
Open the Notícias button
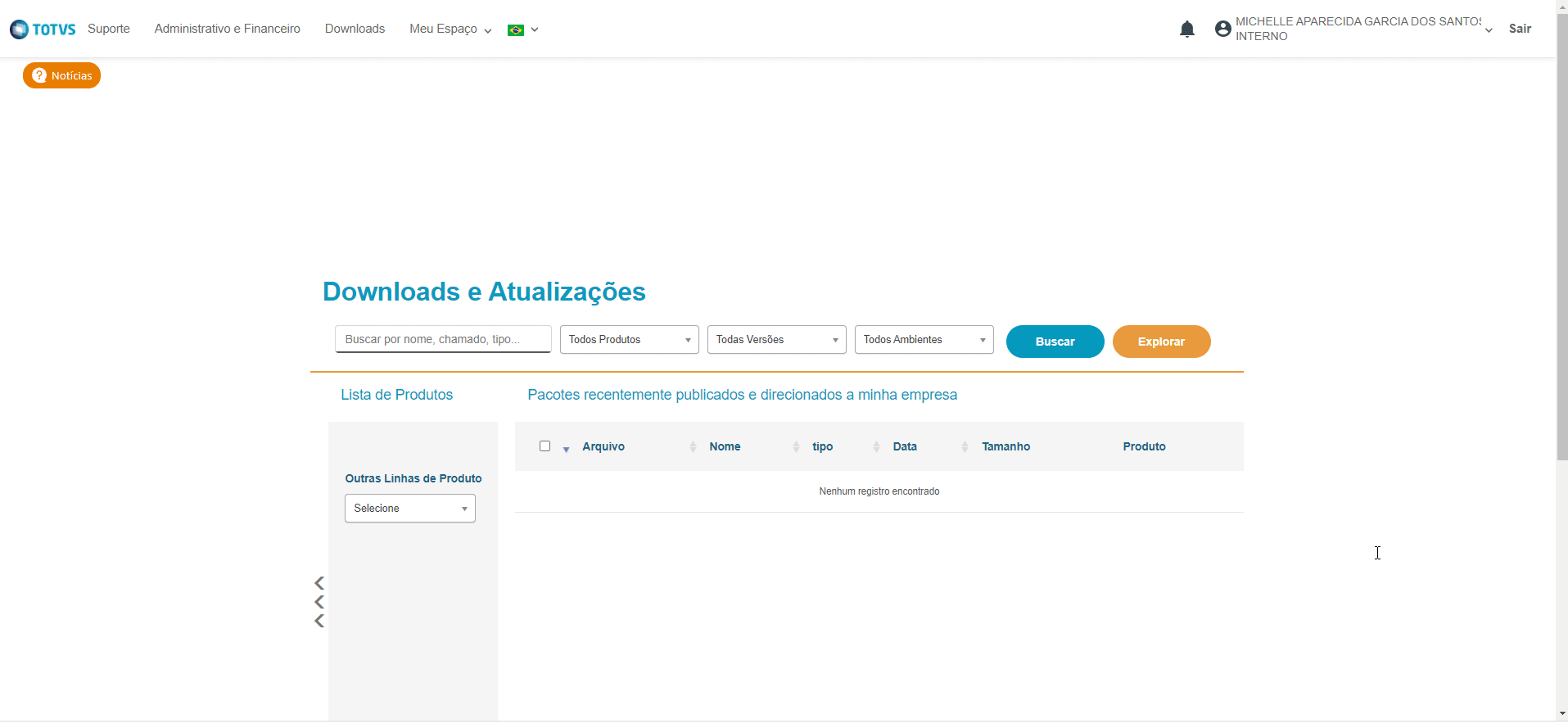[x=61, y=75]
